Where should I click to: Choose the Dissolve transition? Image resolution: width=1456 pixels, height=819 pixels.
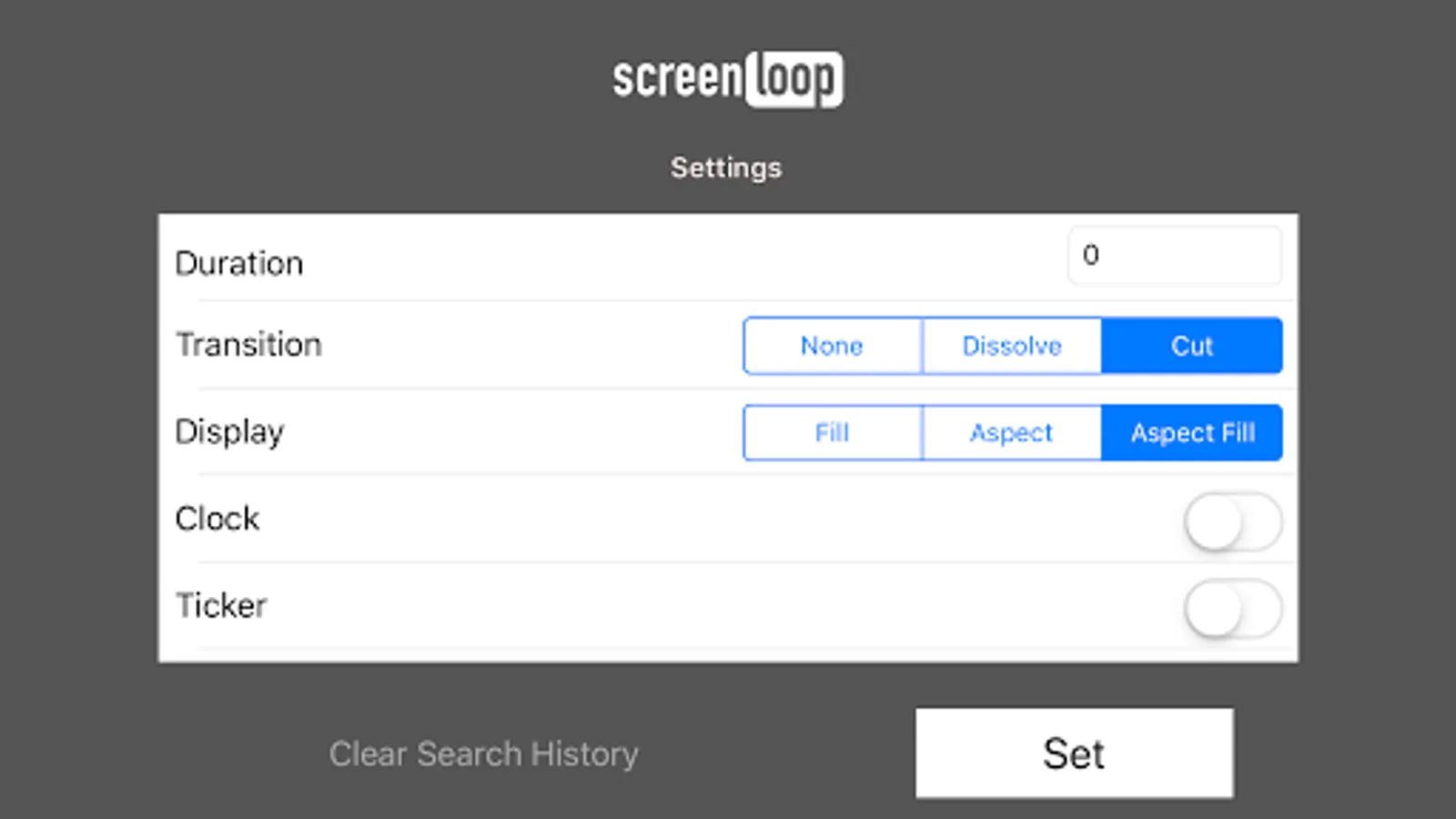(1011, 346)
